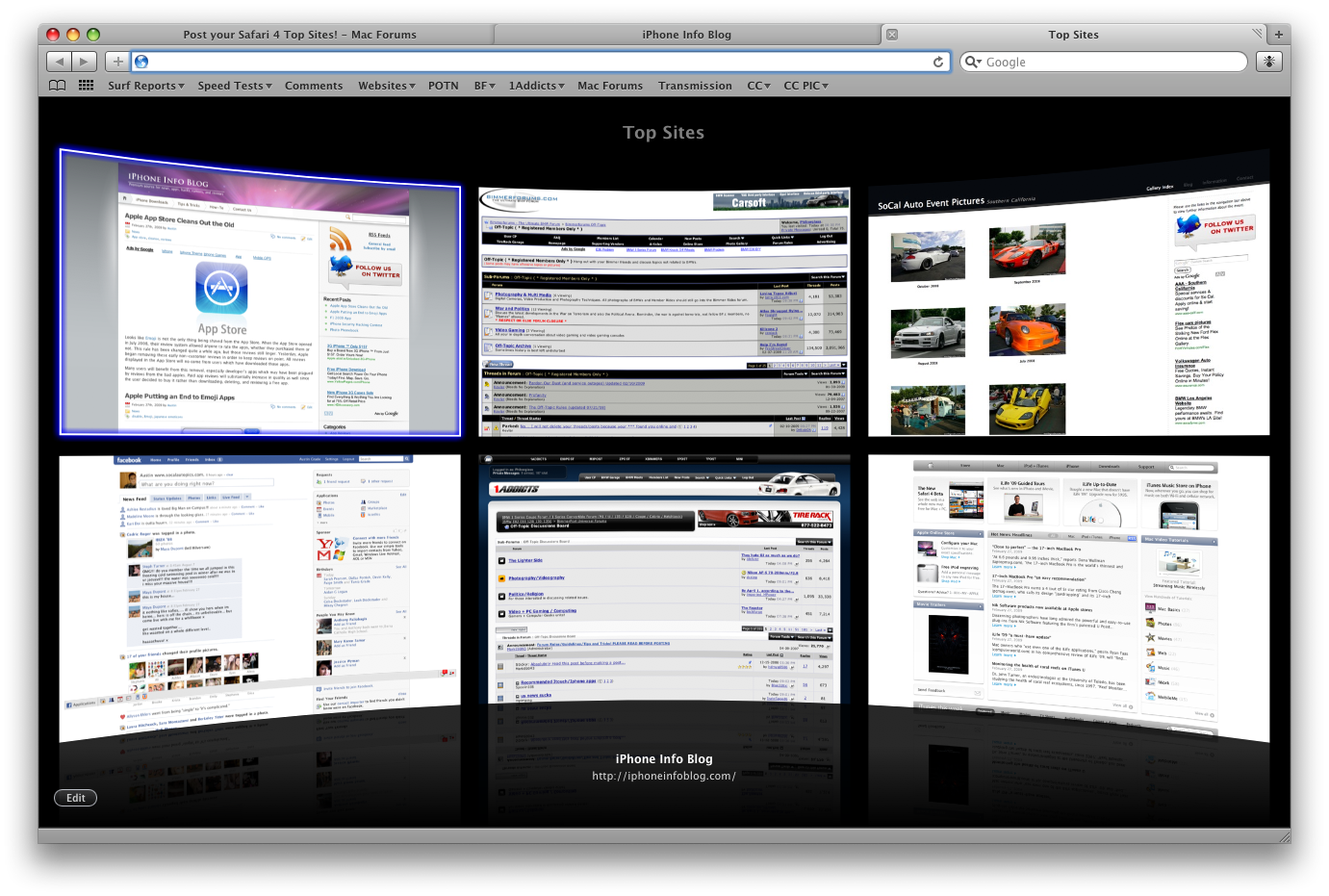This screenshot has width=1329, height=896.
Task: Add a bookmark with the plus button
Action: (117, 62)
